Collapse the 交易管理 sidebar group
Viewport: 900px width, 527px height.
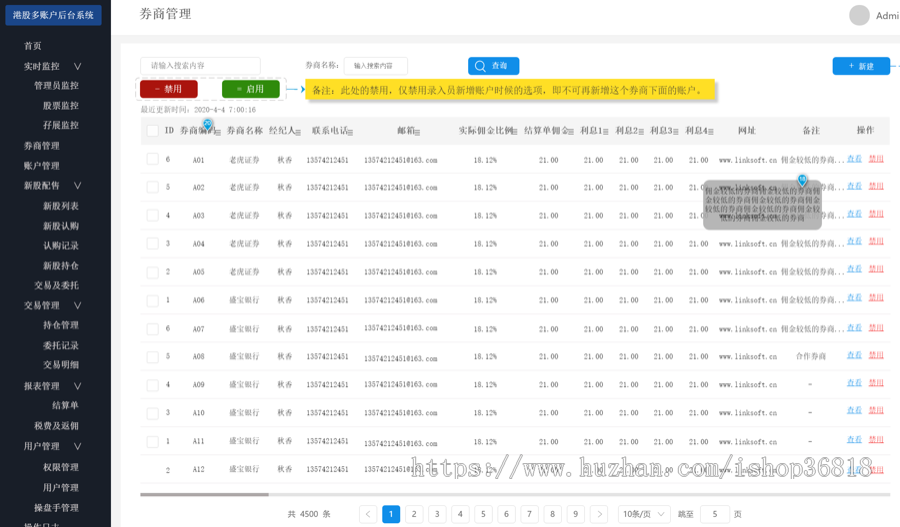pyautogui.click(x=77, y=305)
